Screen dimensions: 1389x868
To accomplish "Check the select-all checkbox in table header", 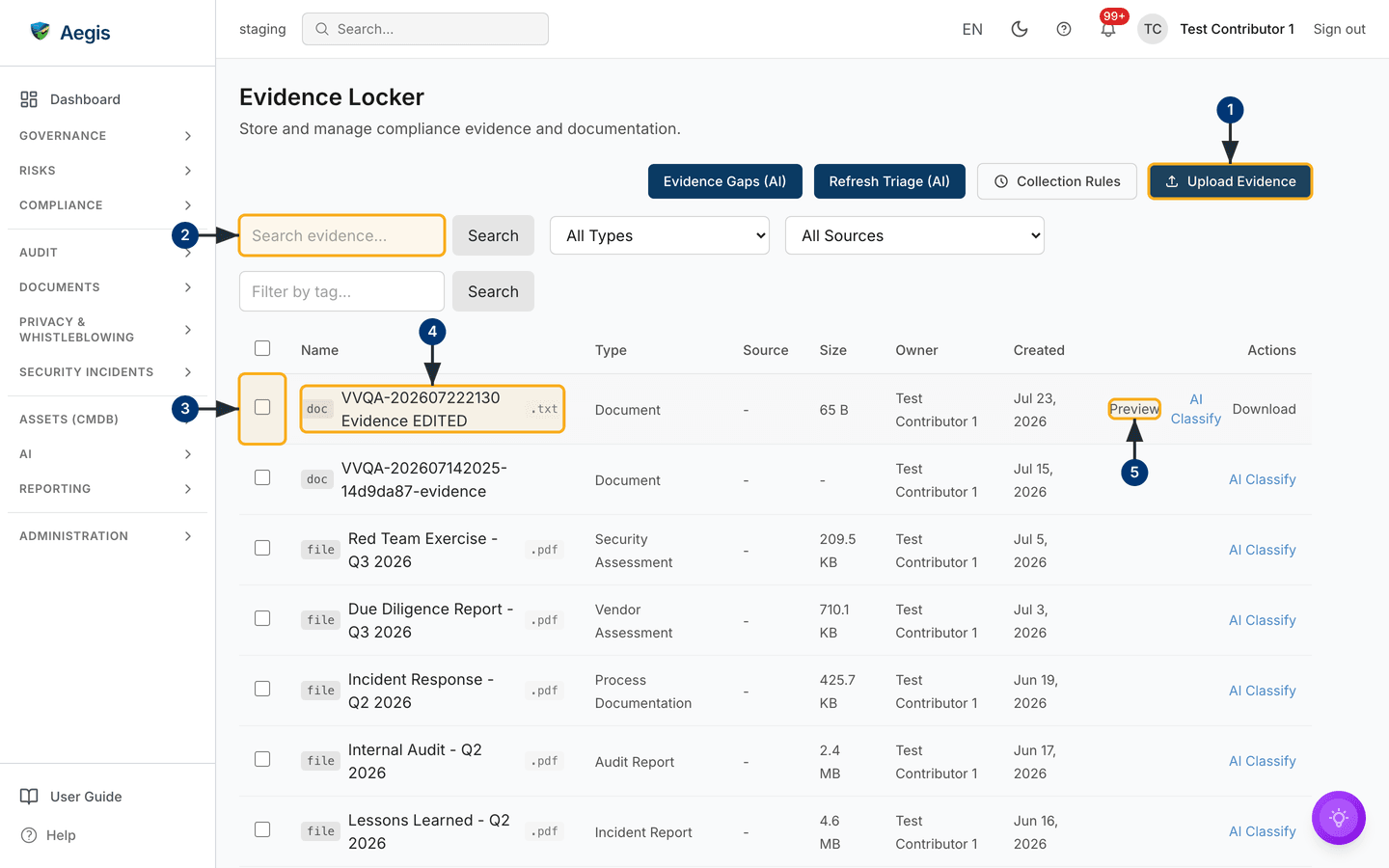I will tap(262, 348).
